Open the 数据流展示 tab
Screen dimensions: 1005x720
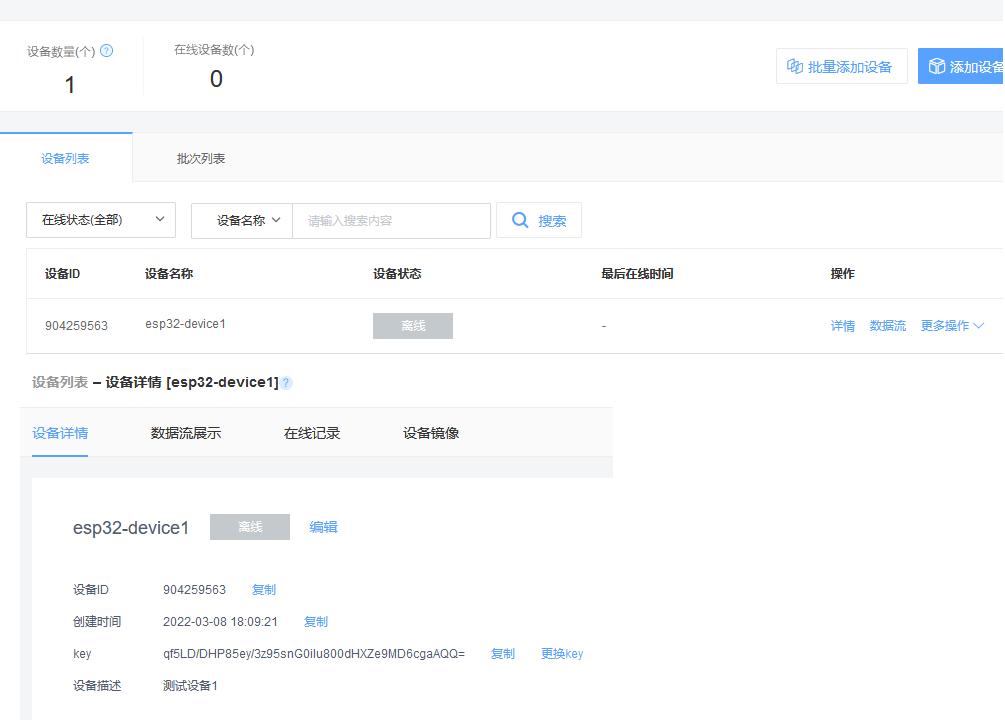186,433
